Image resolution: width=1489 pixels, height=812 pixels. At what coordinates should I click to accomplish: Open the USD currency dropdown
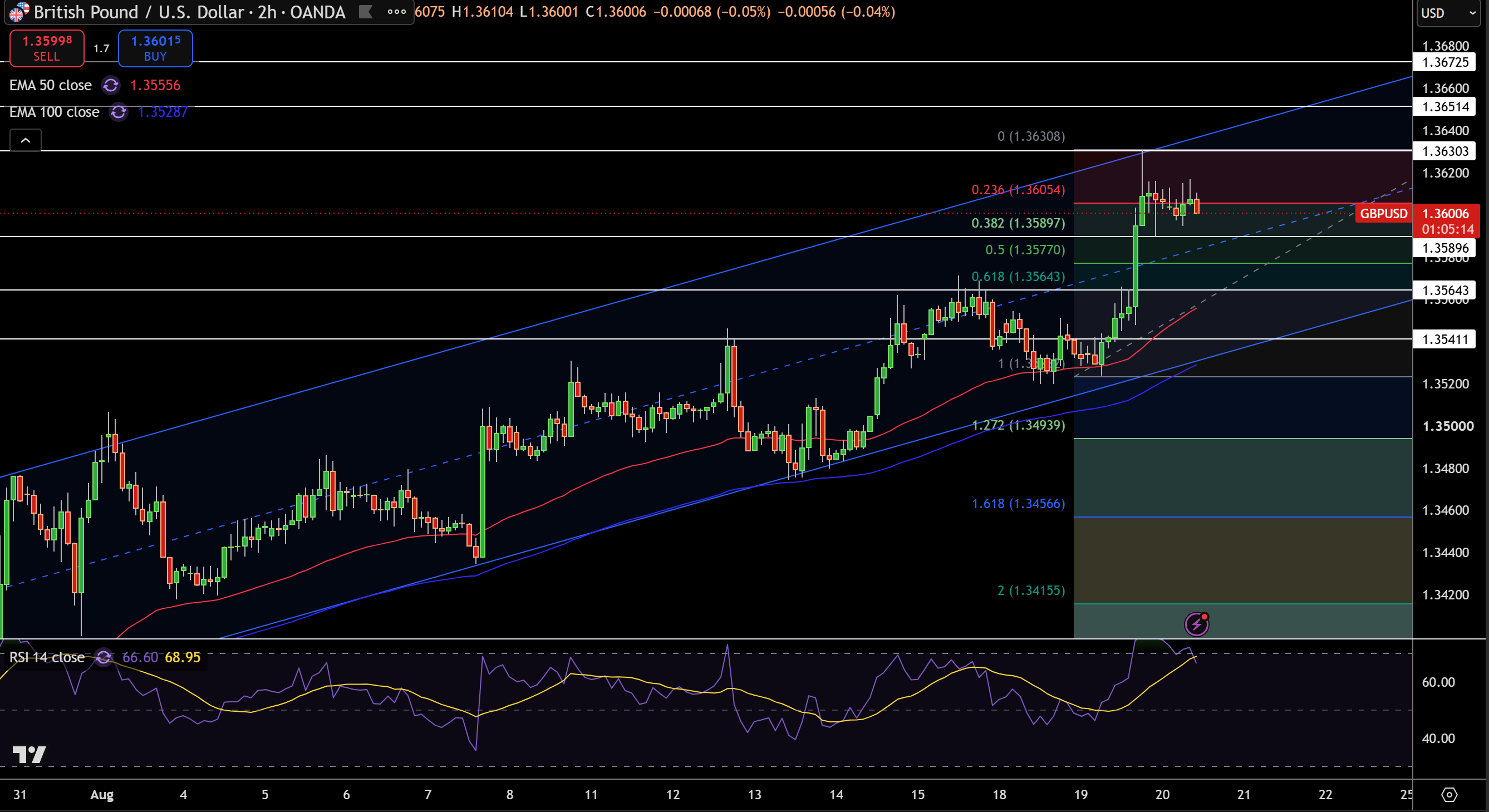click(x=1449, y=13)
